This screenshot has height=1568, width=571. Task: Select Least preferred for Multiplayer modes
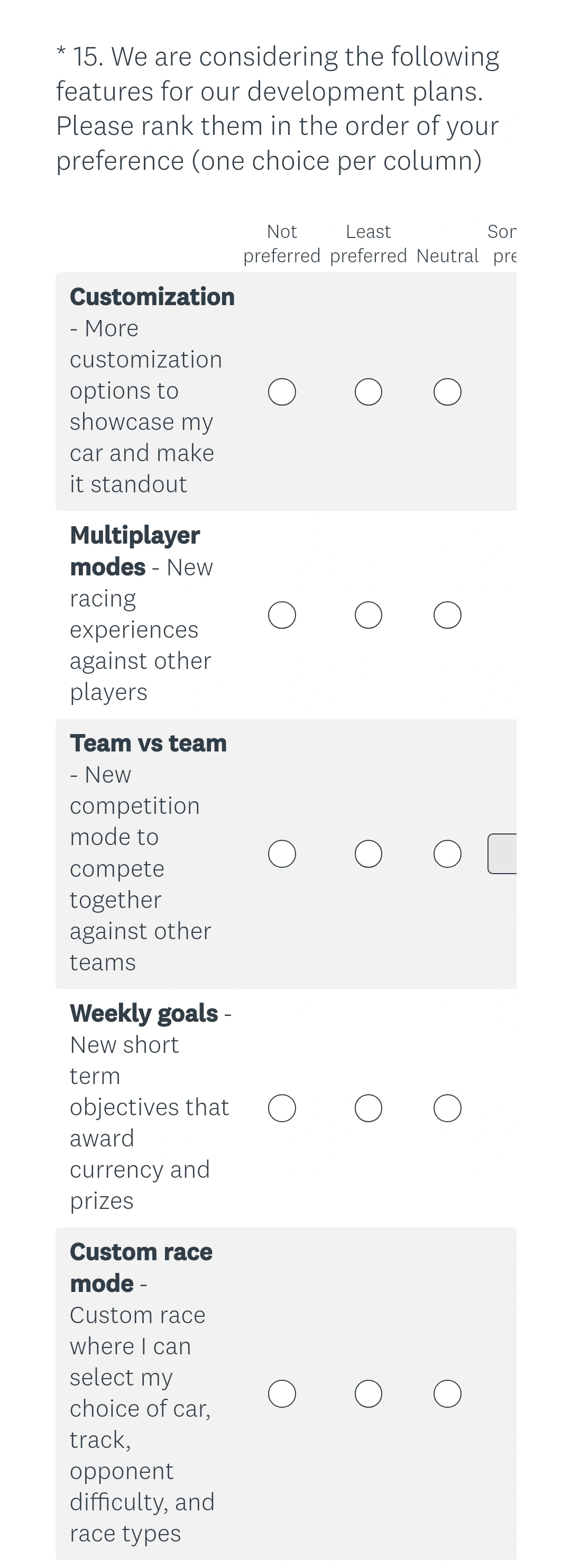click(367, 615)
